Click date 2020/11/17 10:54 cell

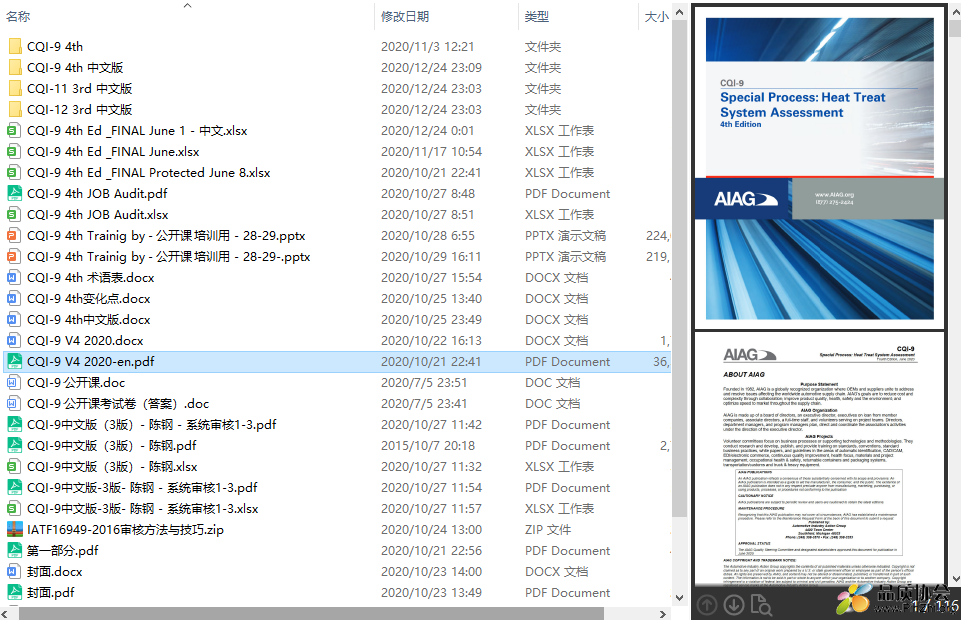(431, 151)
